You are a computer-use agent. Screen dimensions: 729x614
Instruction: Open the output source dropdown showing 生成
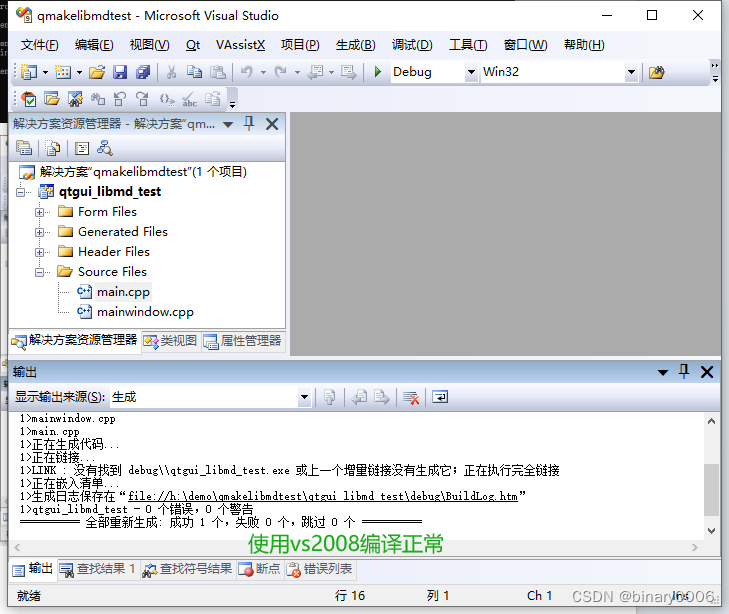(x=304, y=397)
